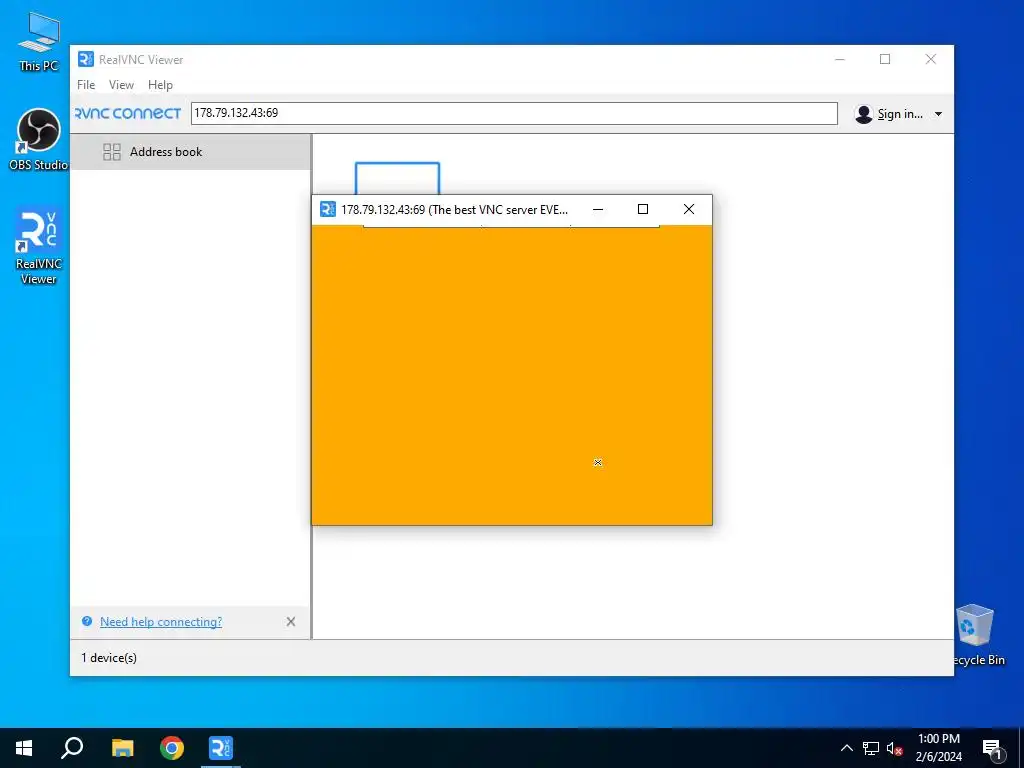Open the notification center icon
The width and height of the screenshot is (1024, 768).
click(x=992, y=748)
